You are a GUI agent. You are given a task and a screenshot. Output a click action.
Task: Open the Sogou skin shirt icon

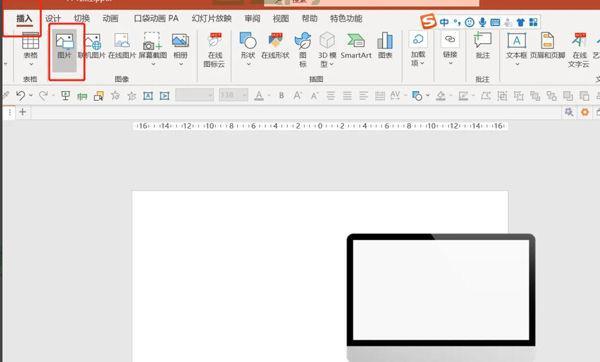(520, 22)
